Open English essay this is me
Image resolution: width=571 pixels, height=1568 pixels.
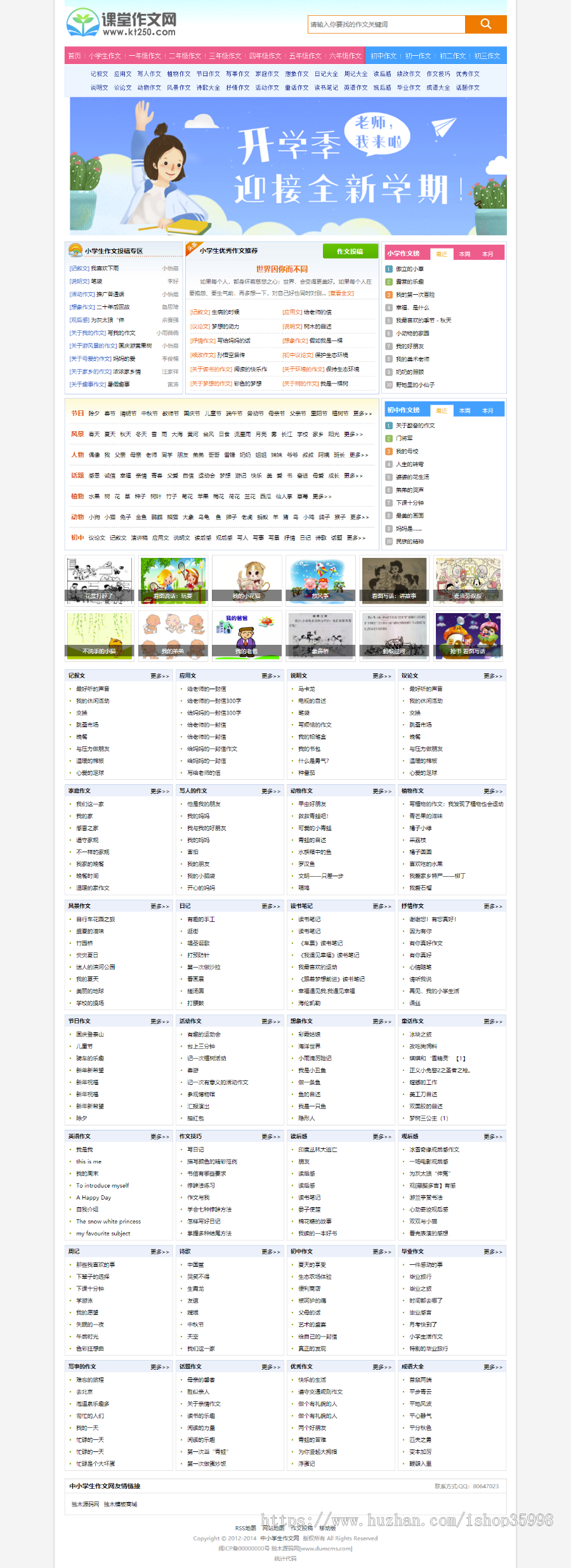coord(89,1162)
